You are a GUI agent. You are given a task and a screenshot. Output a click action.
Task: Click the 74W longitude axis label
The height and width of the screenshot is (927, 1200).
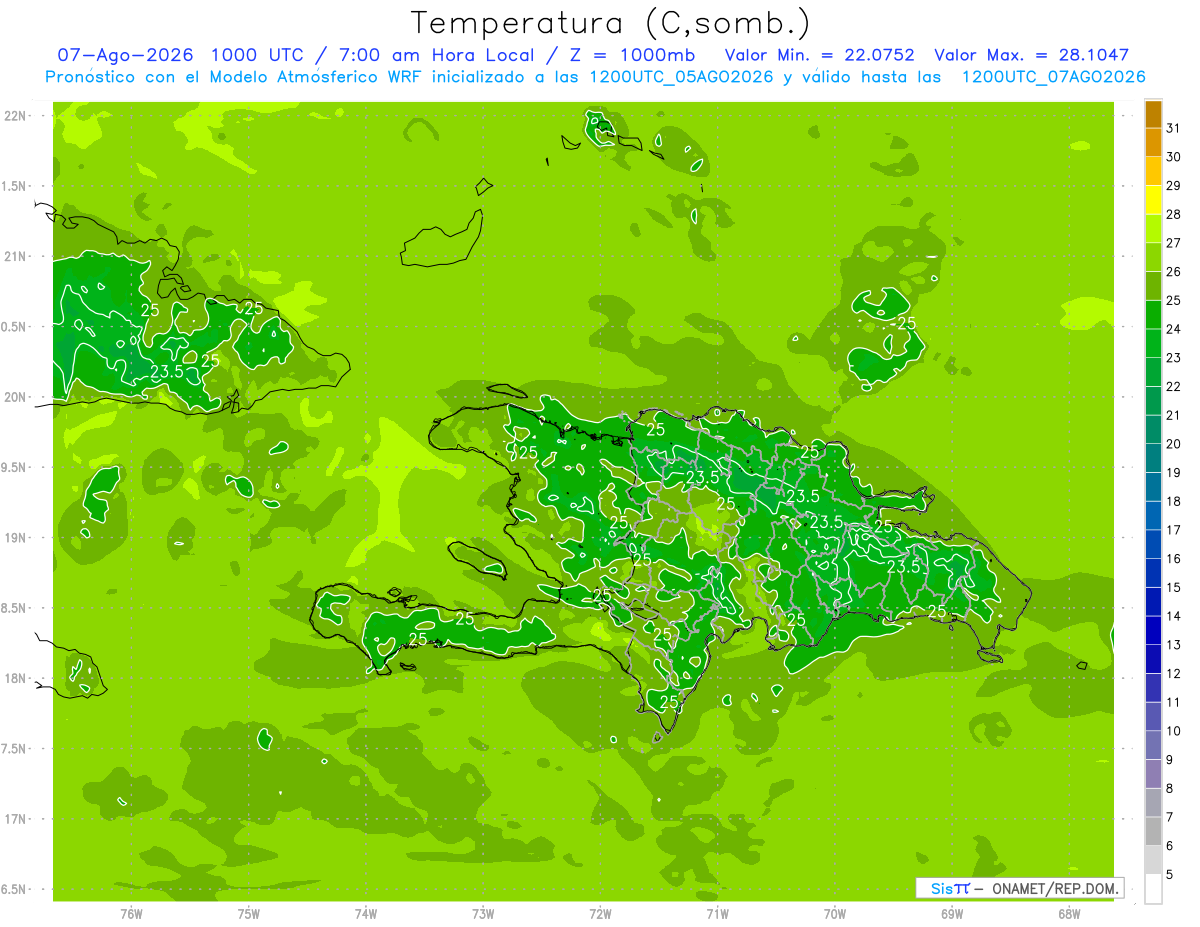[x=366, y=914]
